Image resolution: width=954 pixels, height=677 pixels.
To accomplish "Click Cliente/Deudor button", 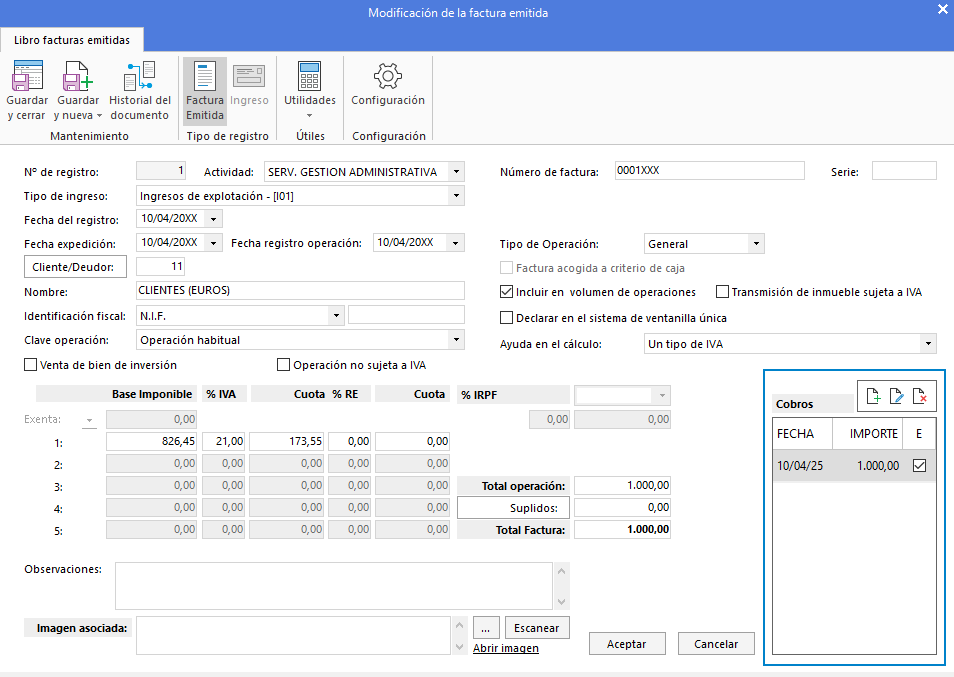I will pyautogui.click(x=75, y=266).
